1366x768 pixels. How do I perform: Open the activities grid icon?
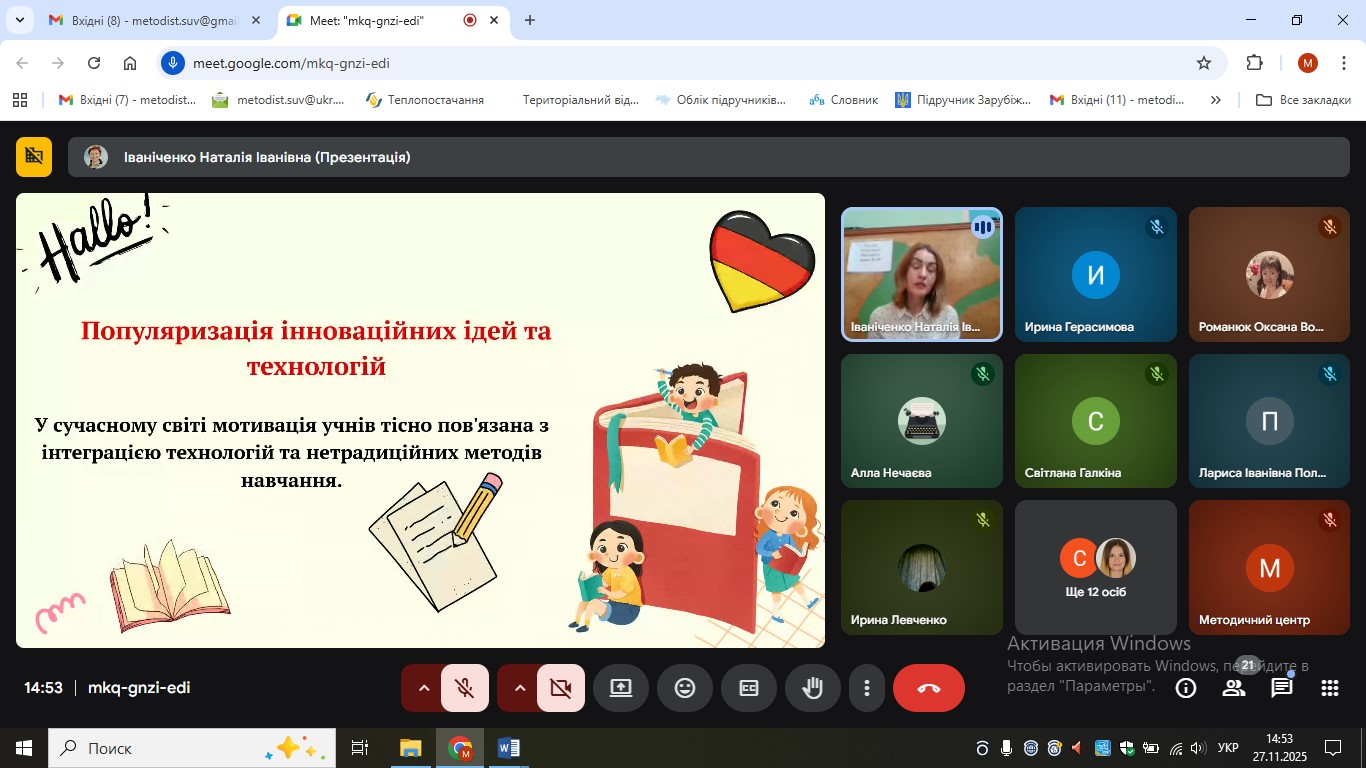(x=1330, y=688)
